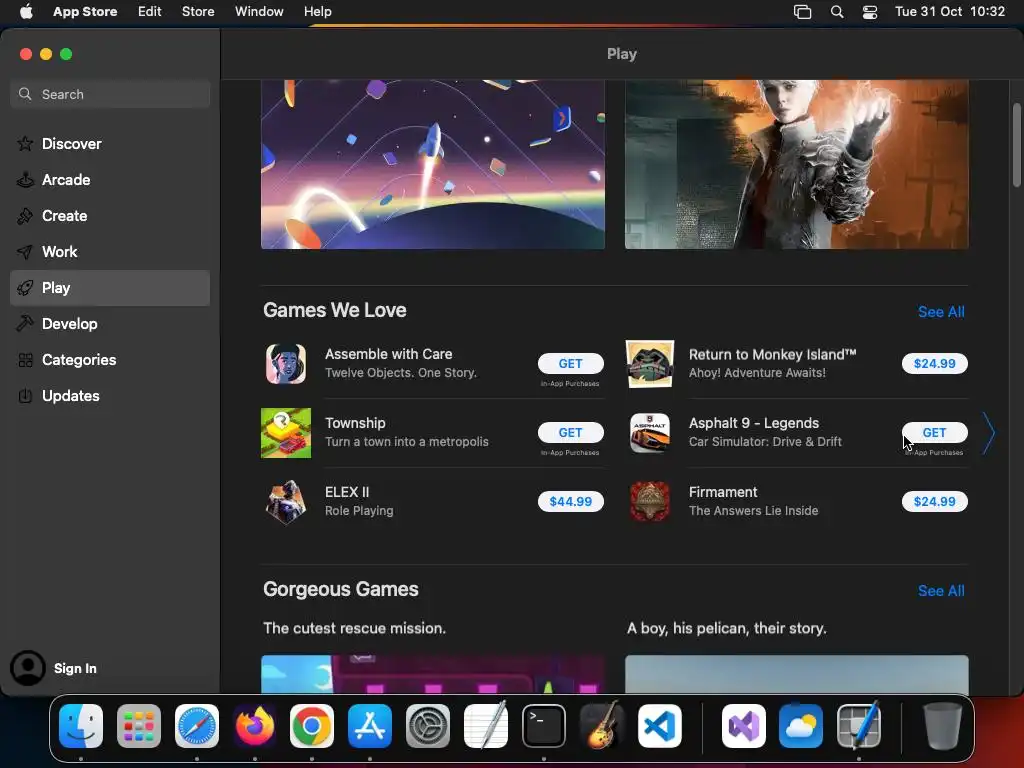1024x768 pixels.
Task: Go to the Work section
Action: coord(110,251)
